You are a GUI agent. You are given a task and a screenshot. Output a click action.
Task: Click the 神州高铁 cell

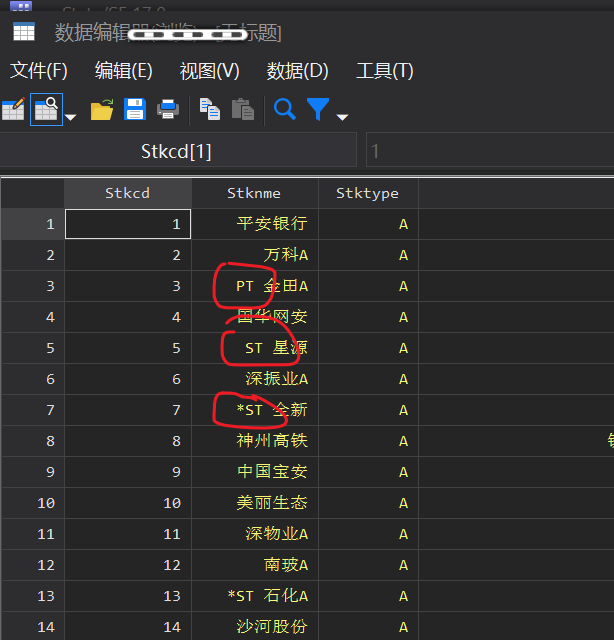(255, 441)
